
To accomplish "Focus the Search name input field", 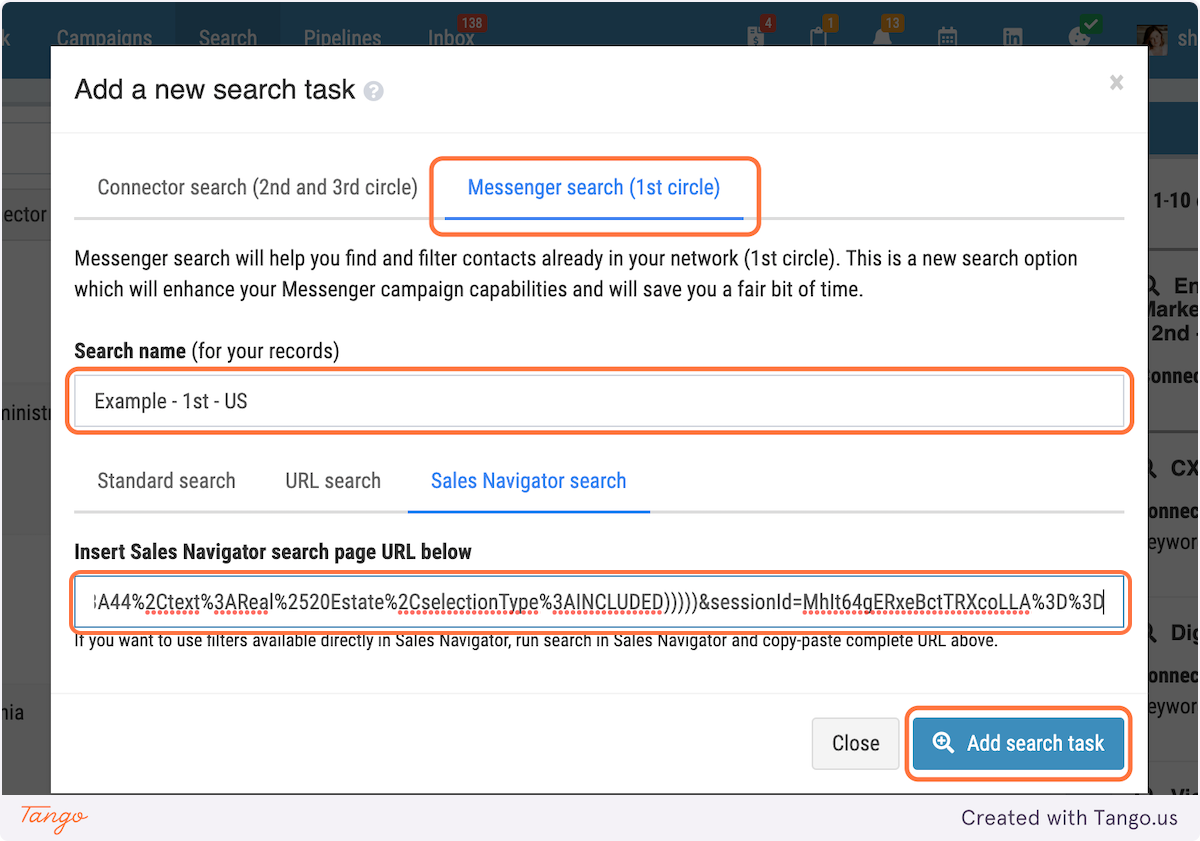I will tap(599, 401).
